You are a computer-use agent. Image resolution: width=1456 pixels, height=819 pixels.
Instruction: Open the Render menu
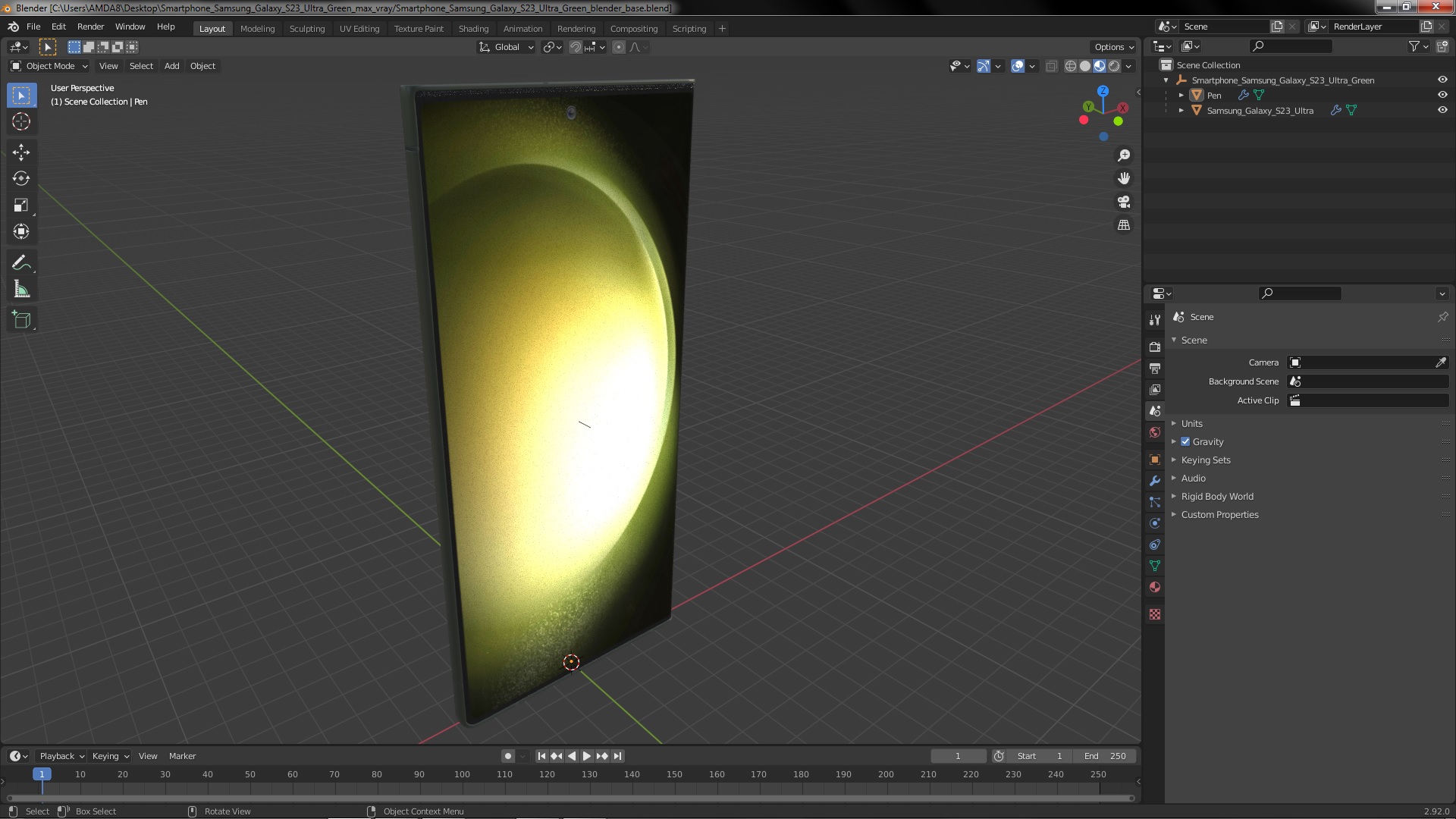point(90,27)
